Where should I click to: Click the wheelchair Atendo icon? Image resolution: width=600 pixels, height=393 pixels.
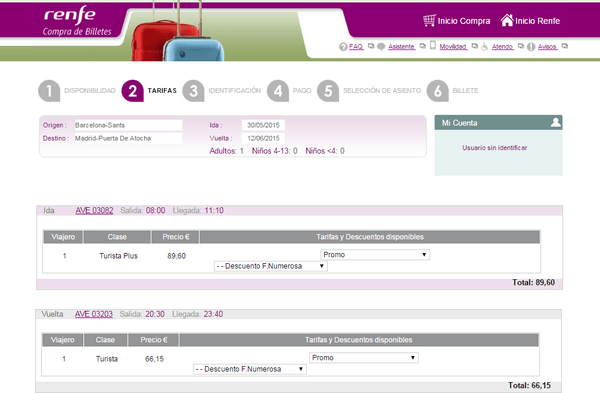(x=485, y=47)
